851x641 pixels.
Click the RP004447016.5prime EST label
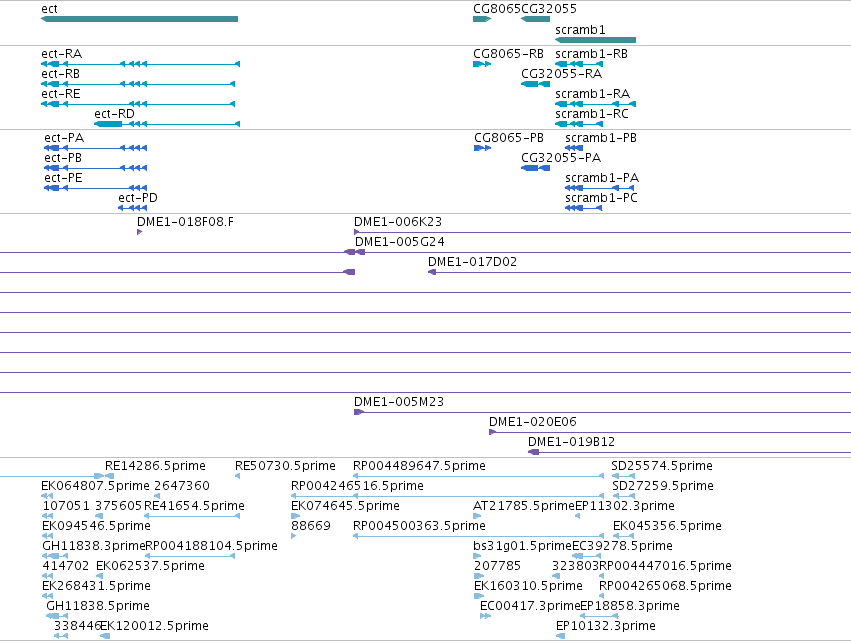(x=665, y=567)
